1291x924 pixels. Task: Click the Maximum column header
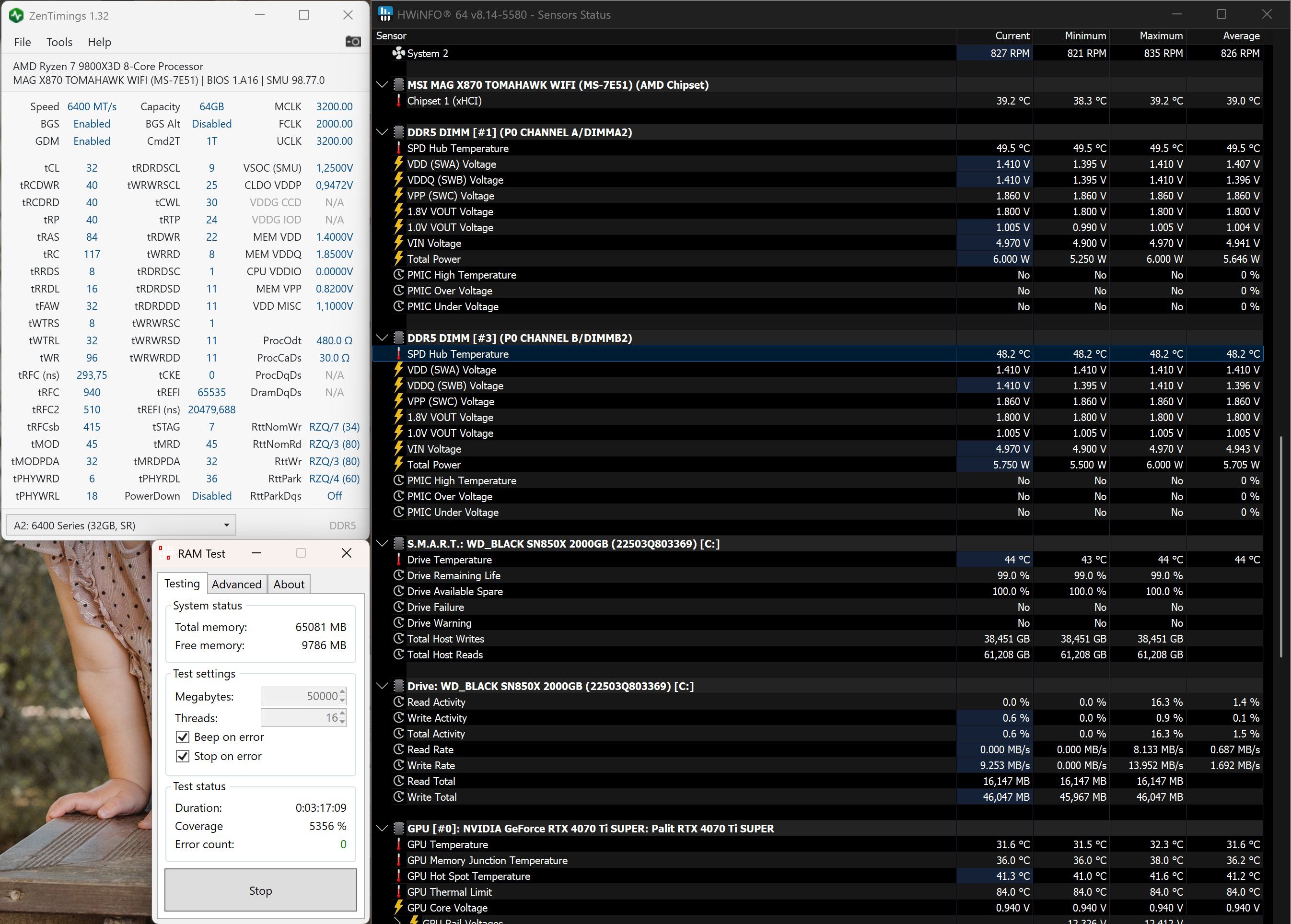pos(1148,36)
